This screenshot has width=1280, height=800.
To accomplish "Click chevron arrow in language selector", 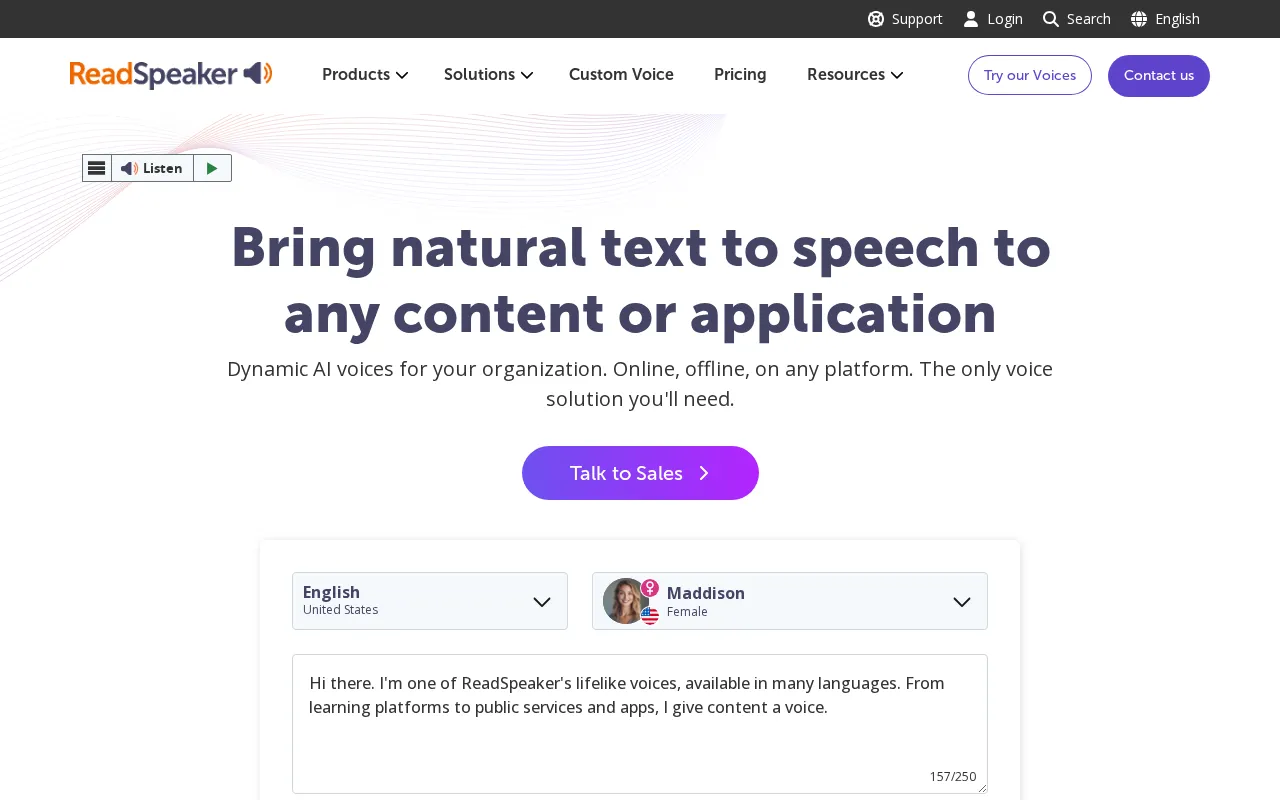I will pos(542,602).
